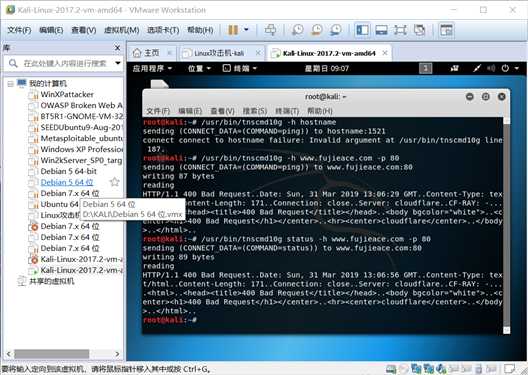This screenshot has width=528, height=375.
Task: Close the library (库) panel
Action: (117, 48)
